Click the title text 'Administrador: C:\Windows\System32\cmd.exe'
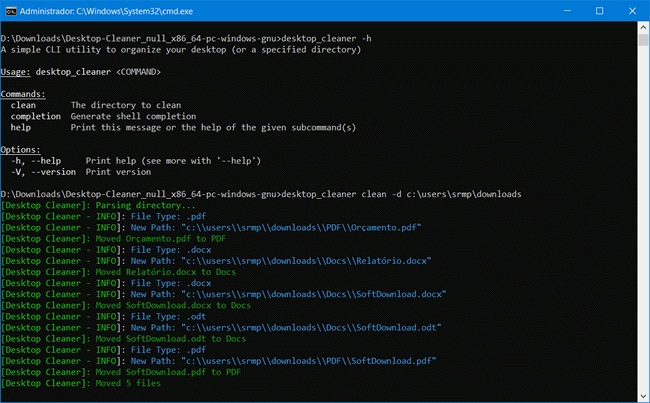The width and height of the screenshot is (650, 403). (x=106, y=11)
